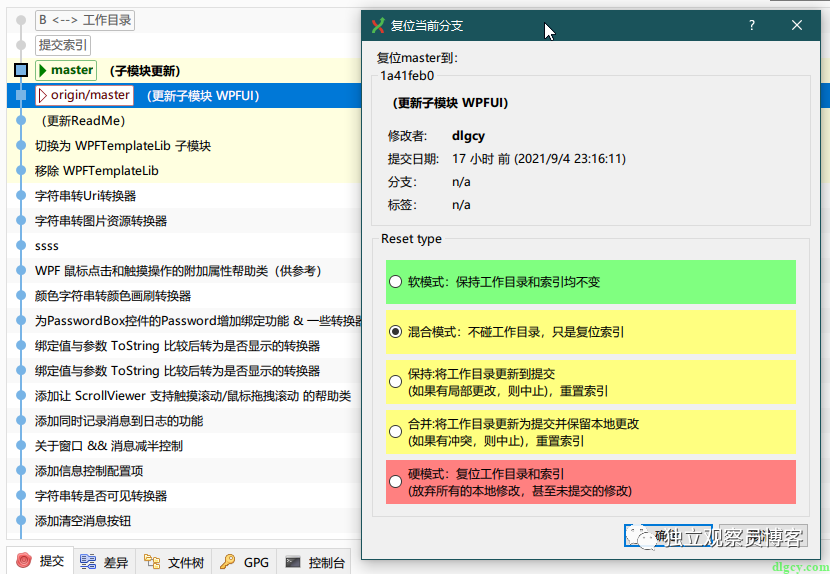Click the console icon on 控制台 tab

(x=293, y=562)
